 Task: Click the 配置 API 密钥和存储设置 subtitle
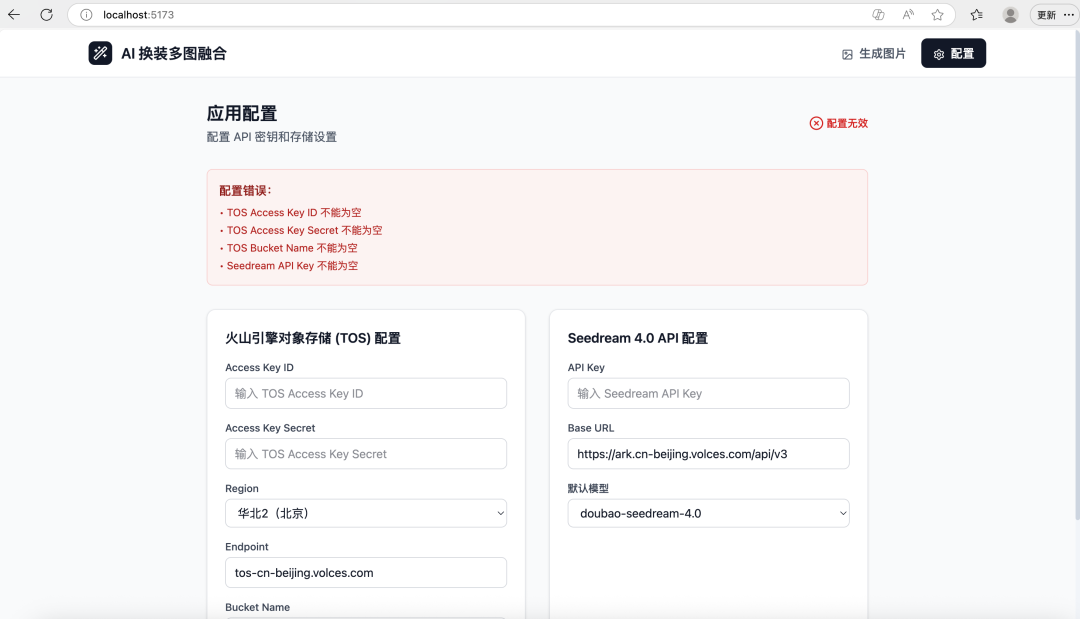271,137
